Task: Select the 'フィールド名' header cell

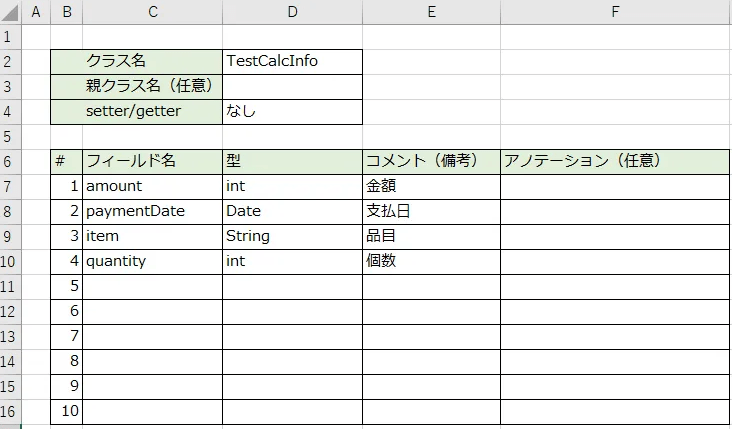Action: coord(153,162)
